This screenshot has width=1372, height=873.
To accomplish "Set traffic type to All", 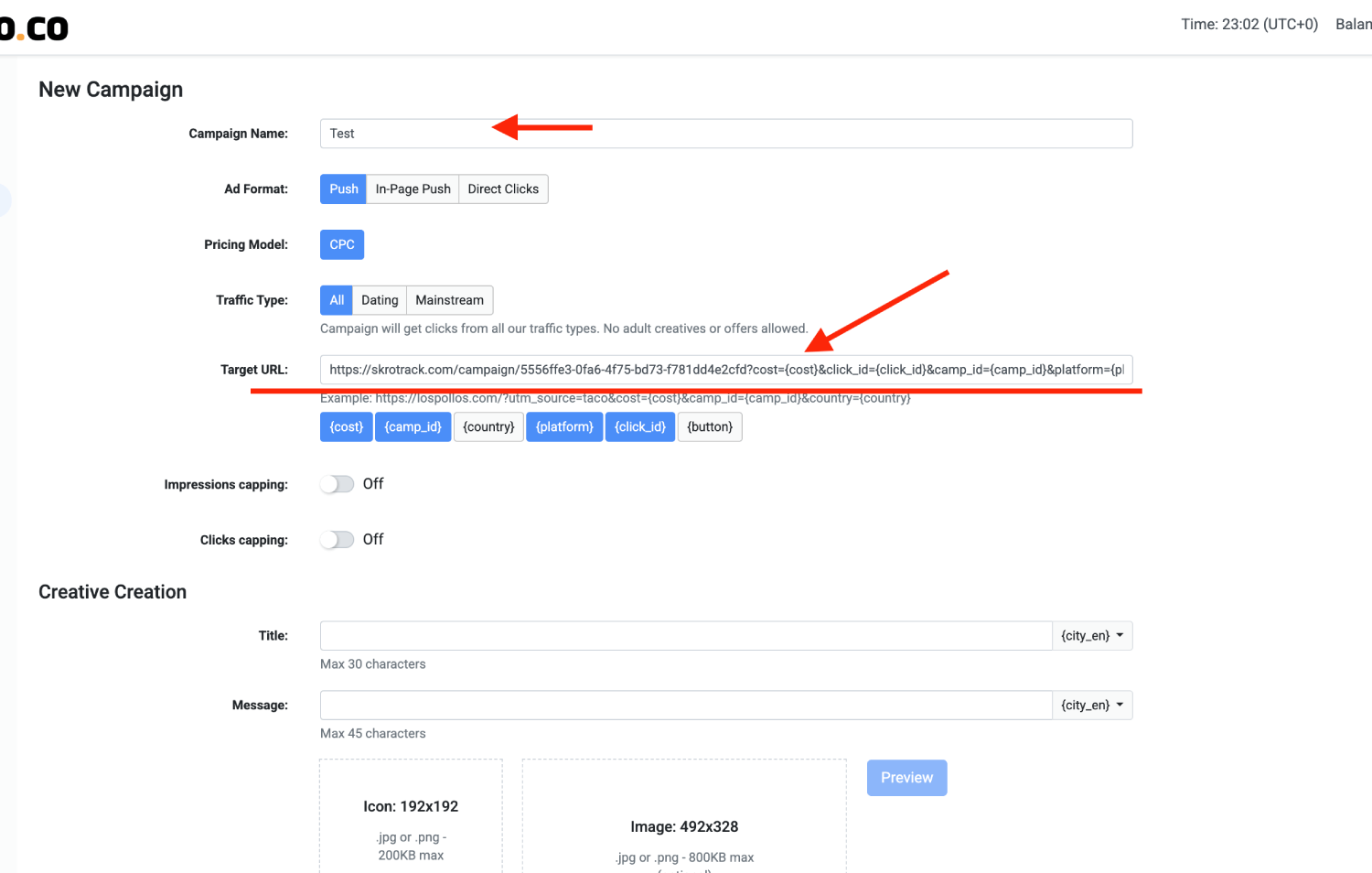I will point(337,300).
